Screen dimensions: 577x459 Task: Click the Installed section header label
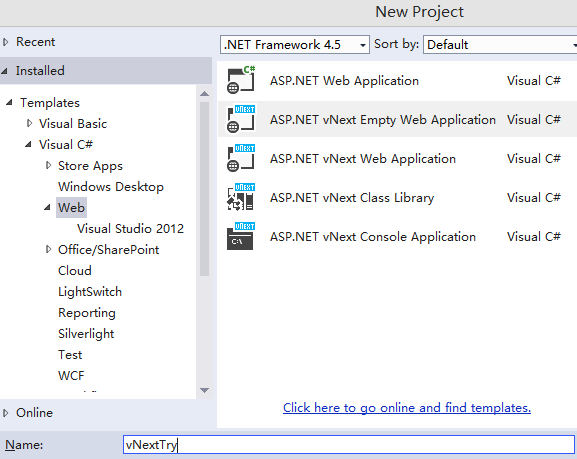(x=40, y=71)
